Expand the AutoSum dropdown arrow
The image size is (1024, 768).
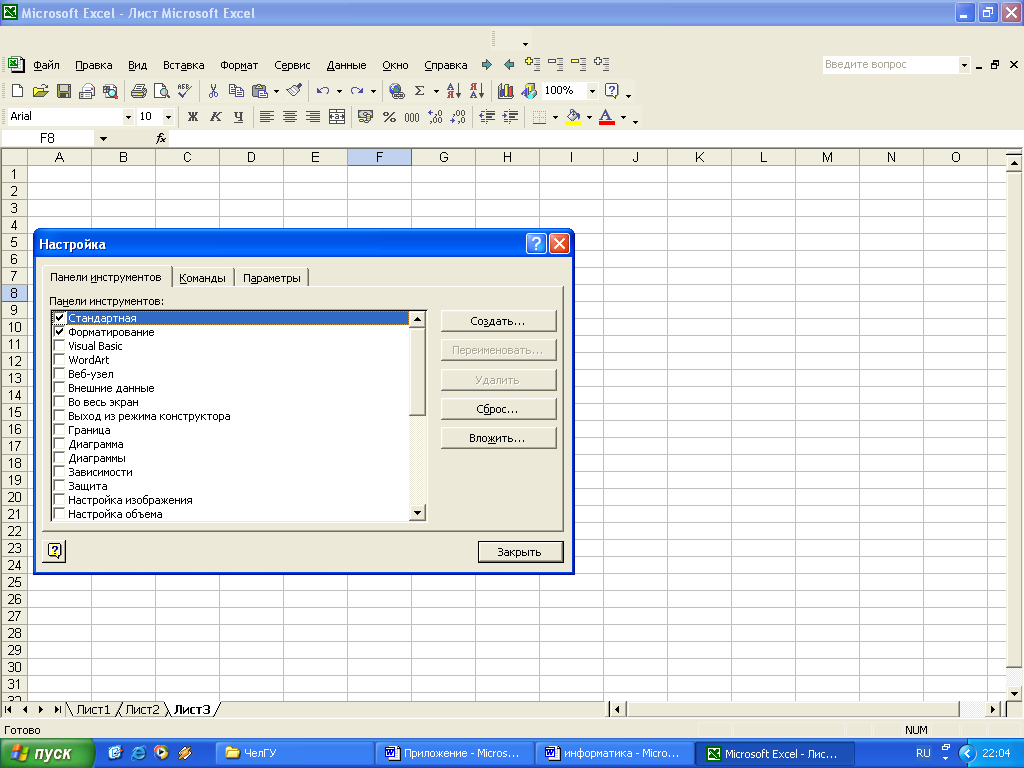coord(436,91)
